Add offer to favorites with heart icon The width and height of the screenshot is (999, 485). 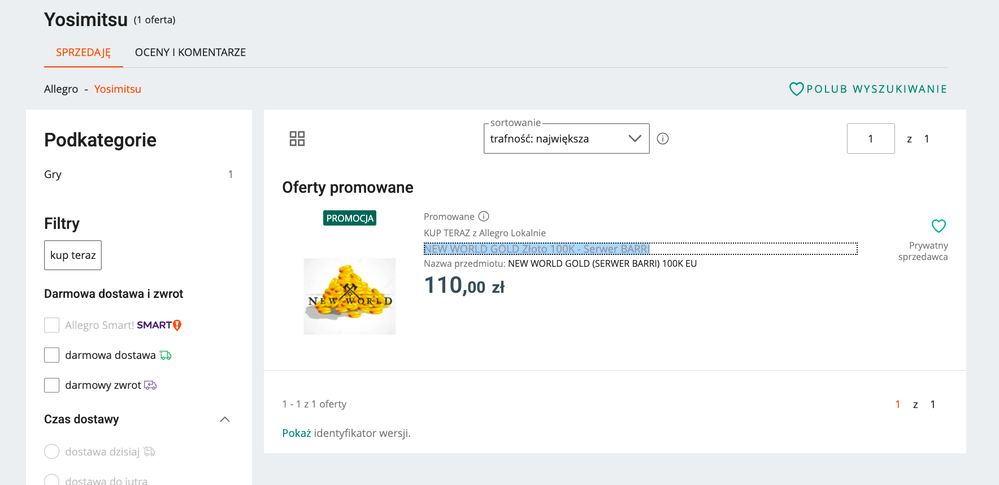click(x=938, y=226)
